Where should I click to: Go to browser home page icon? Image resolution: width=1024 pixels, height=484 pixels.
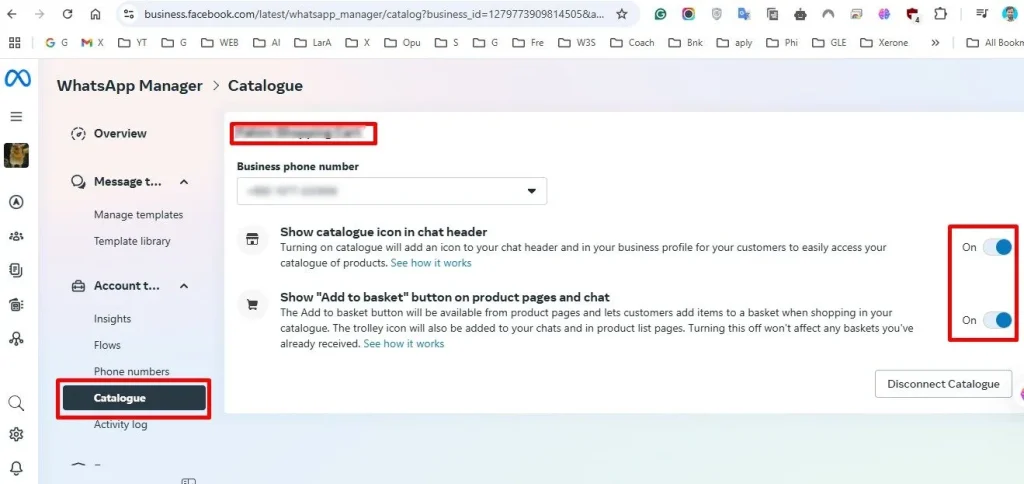[x=95, y=14]
